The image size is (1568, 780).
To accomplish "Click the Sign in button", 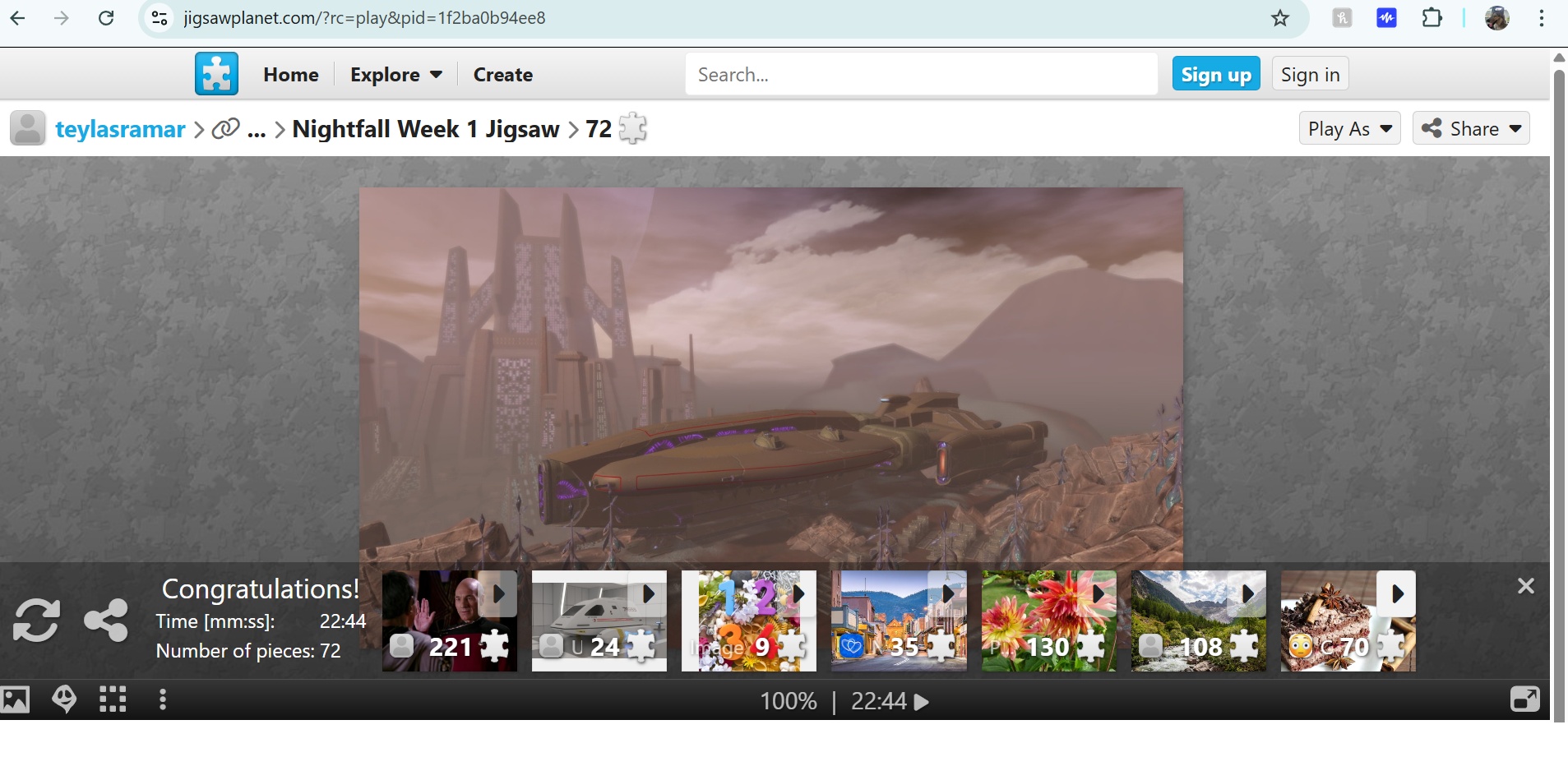I will click(1310, 74).
